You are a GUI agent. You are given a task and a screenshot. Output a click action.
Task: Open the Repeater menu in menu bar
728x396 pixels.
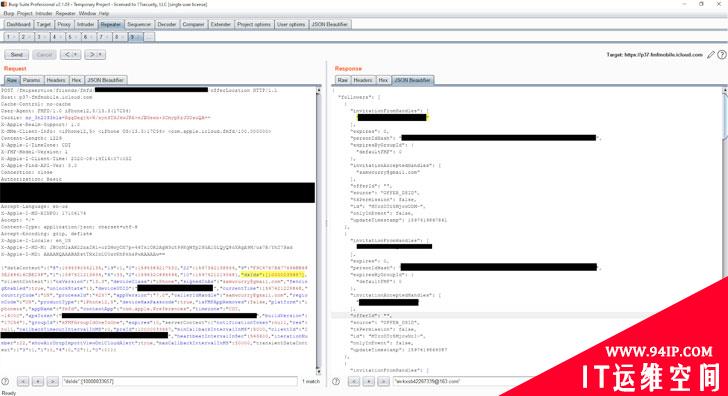[x=65, y=13]
